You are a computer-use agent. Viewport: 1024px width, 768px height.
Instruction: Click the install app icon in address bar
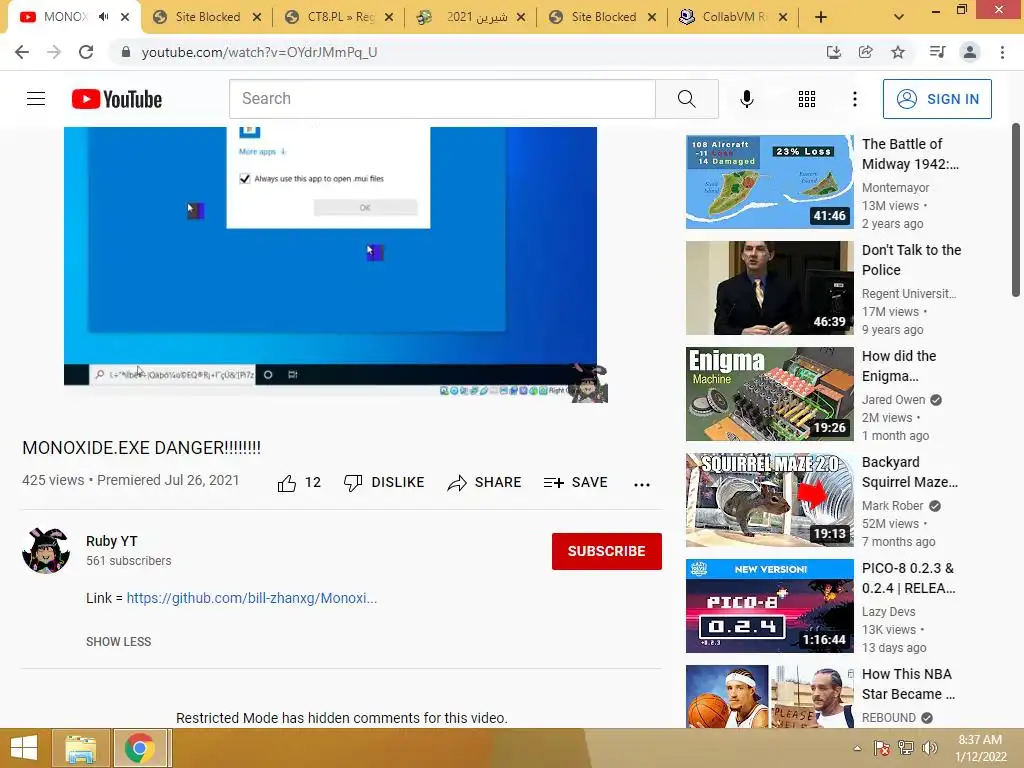pyautogui.click(x=833, y=52)
